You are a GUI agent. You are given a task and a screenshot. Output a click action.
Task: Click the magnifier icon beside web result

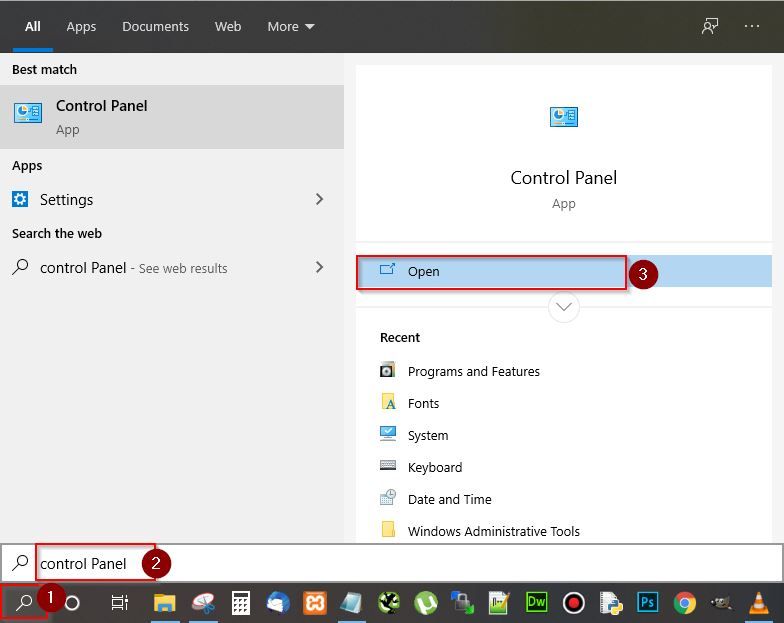pos(20,267)
